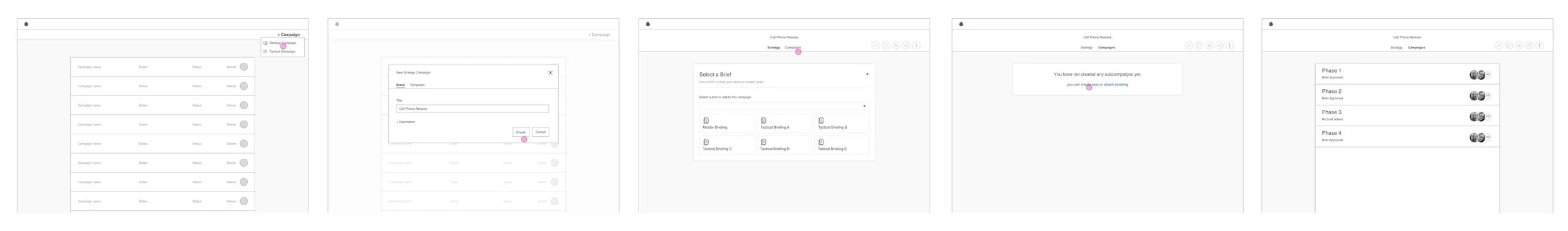Select the Tactical Briefing A card label
This screenshot has width=1568, height=231.
[x=775, y=127]
